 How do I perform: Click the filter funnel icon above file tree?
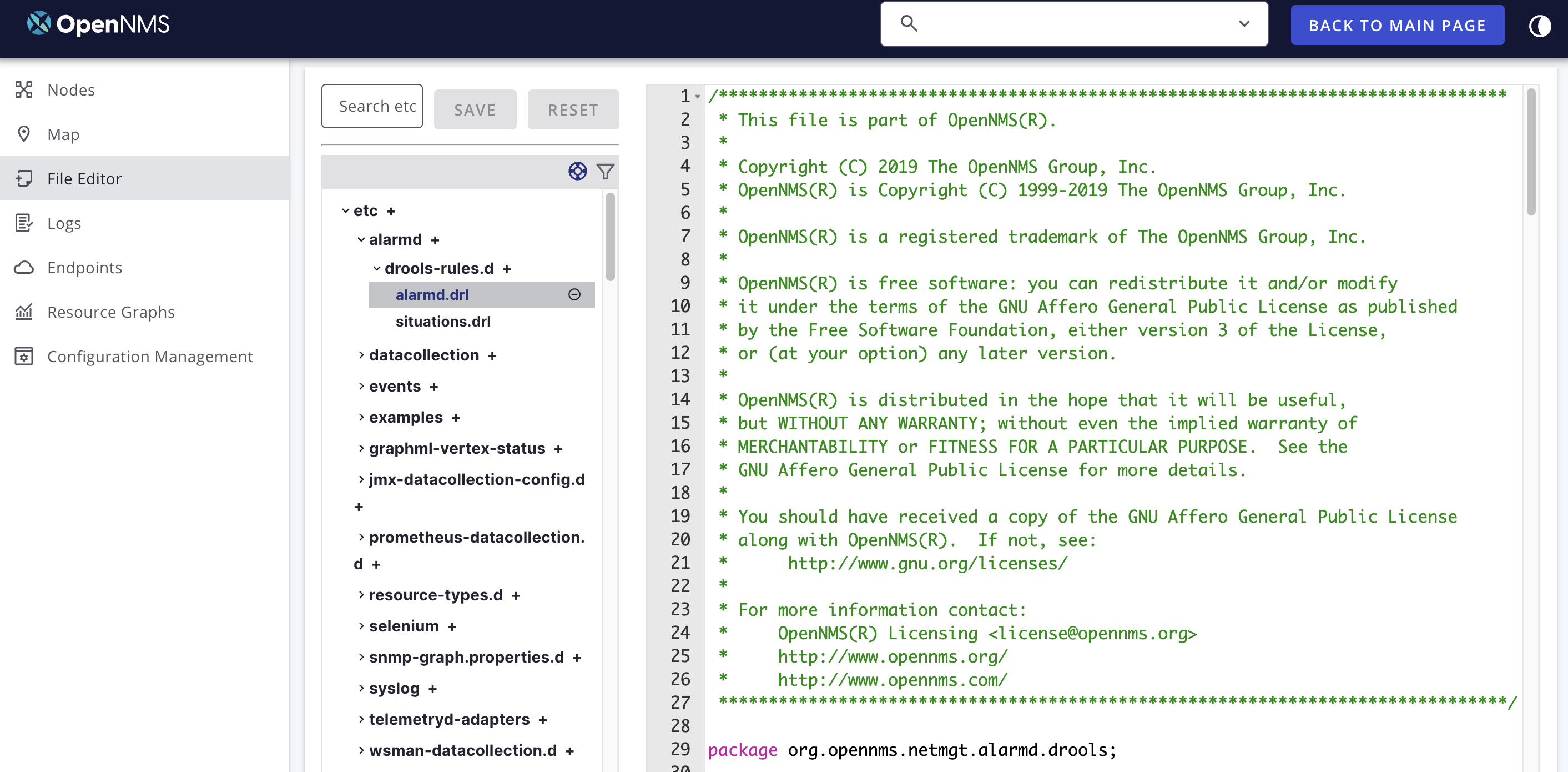[x=605, y=171]
